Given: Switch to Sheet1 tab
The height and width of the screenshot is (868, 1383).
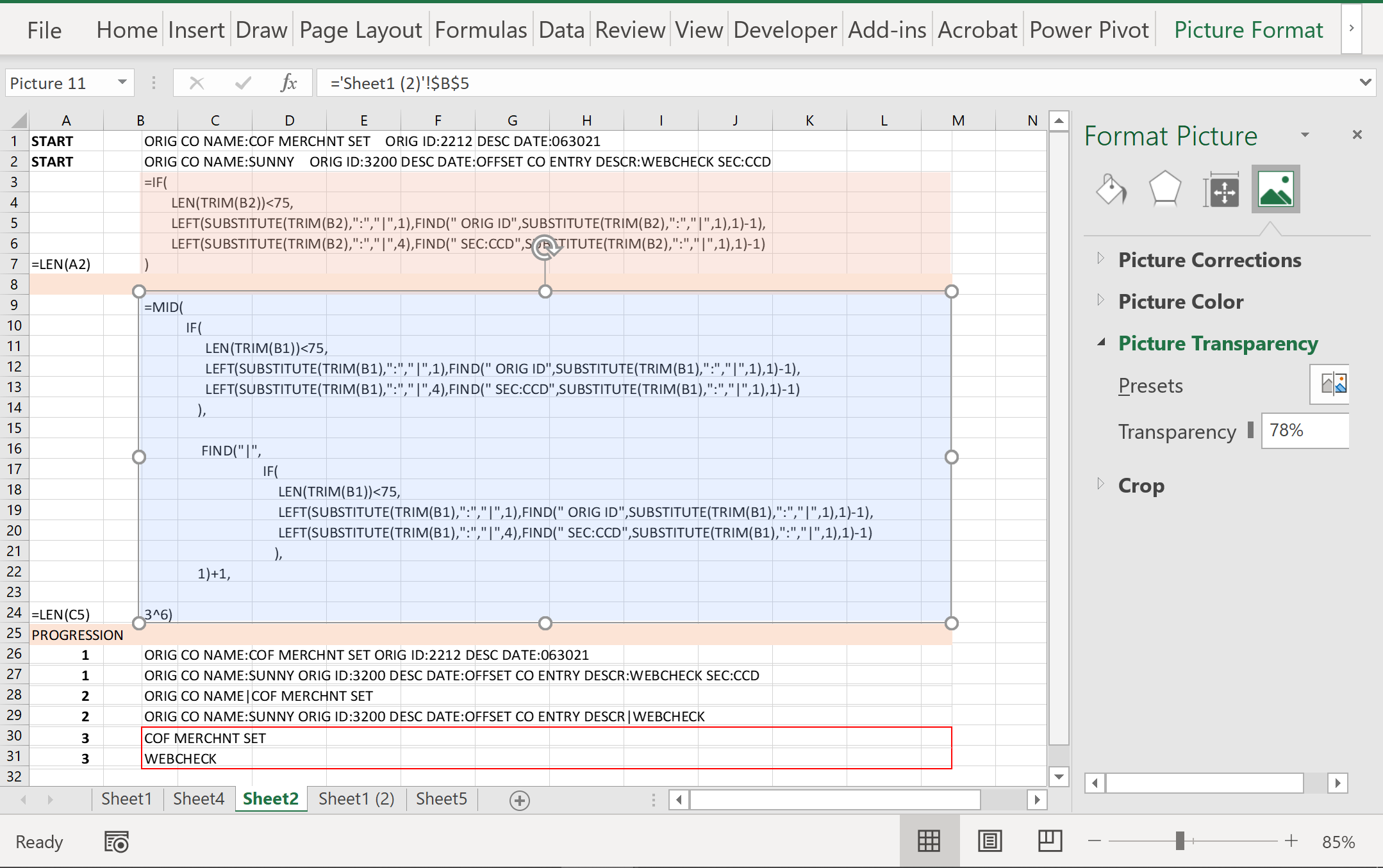Looking at the screenshot, I should click(x=127, y=799).
